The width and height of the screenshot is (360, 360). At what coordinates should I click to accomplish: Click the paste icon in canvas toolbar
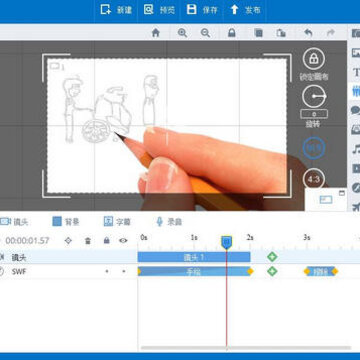coord(281,33)
